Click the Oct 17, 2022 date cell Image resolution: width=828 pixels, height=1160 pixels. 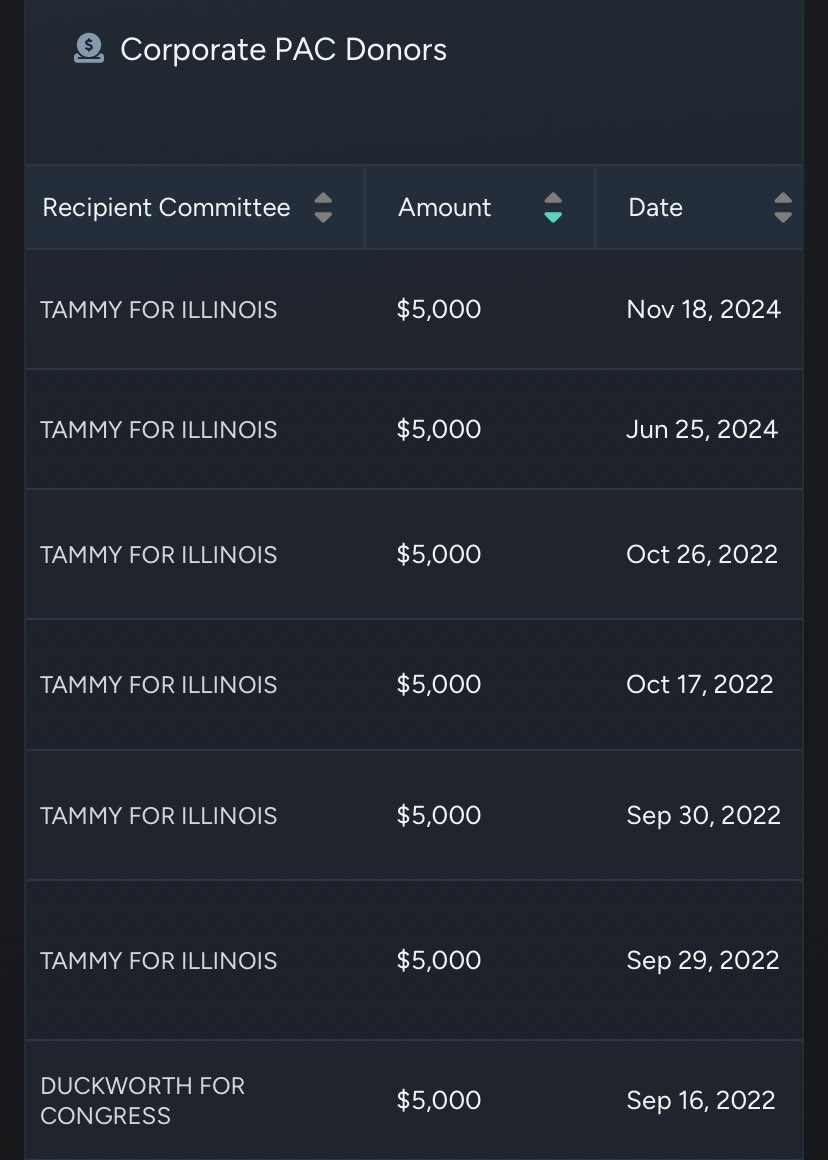tap(699, 684)
